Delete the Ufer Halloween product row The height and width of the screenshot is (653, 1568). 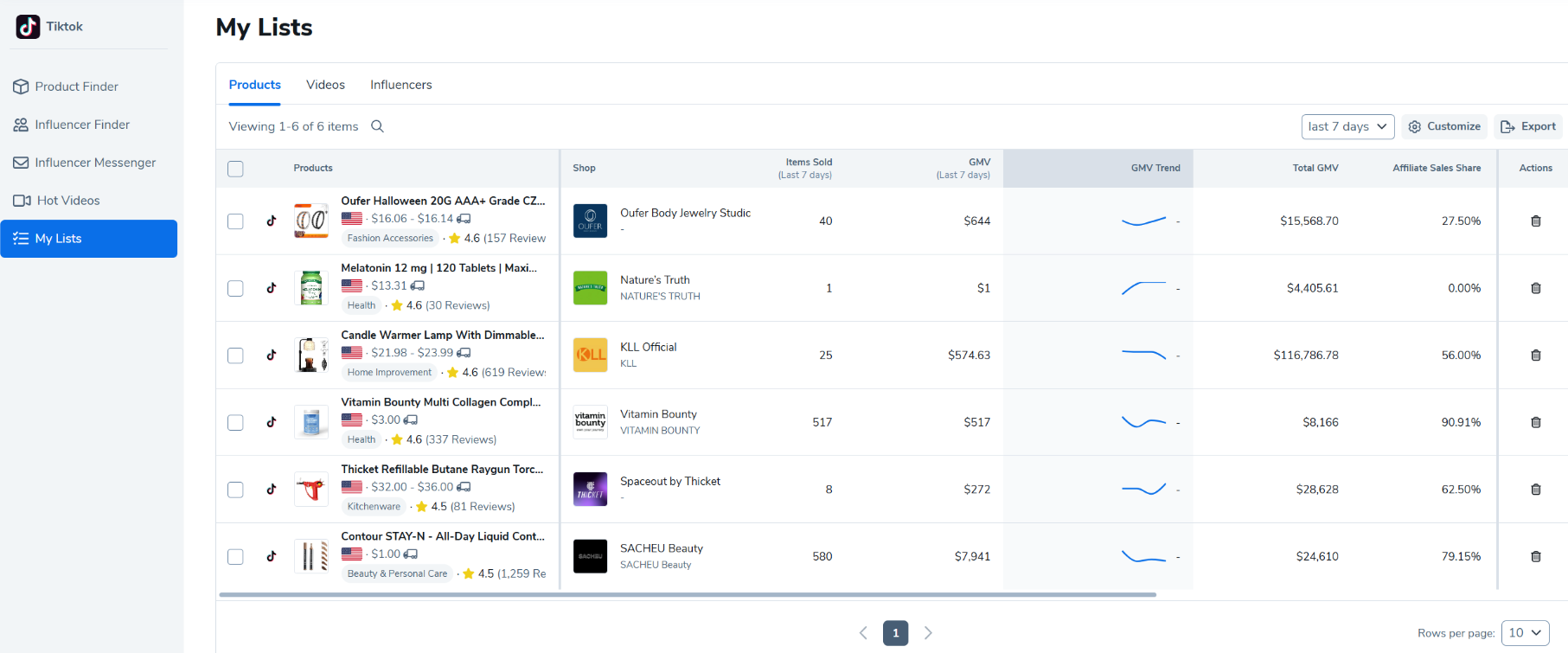(1535, 221)
